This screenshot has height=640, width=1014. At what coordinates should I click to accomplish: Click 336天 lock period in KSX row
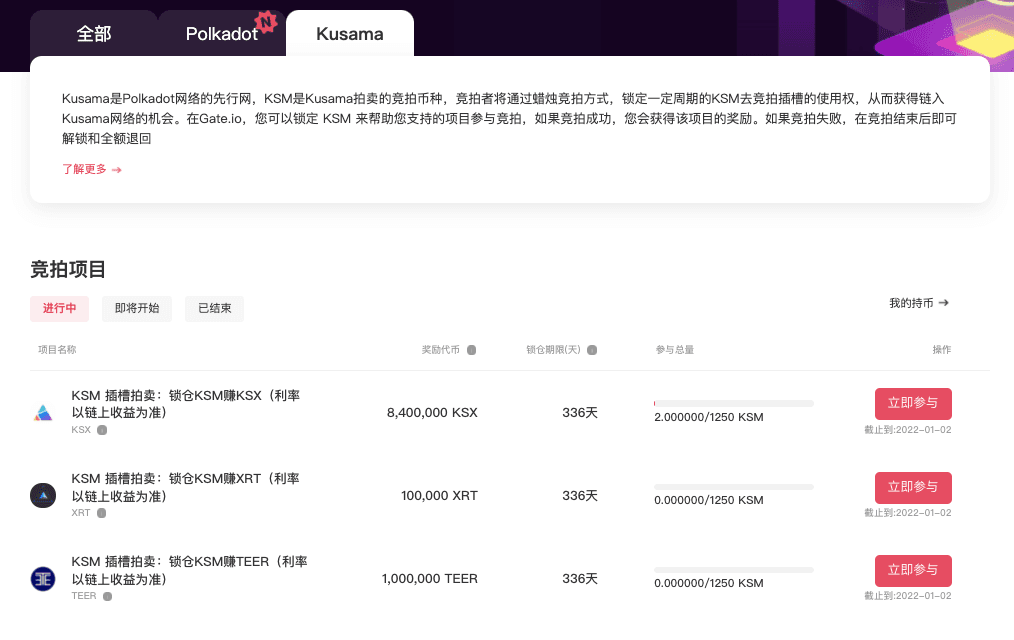pyautogui.click(x=579, y=412)
